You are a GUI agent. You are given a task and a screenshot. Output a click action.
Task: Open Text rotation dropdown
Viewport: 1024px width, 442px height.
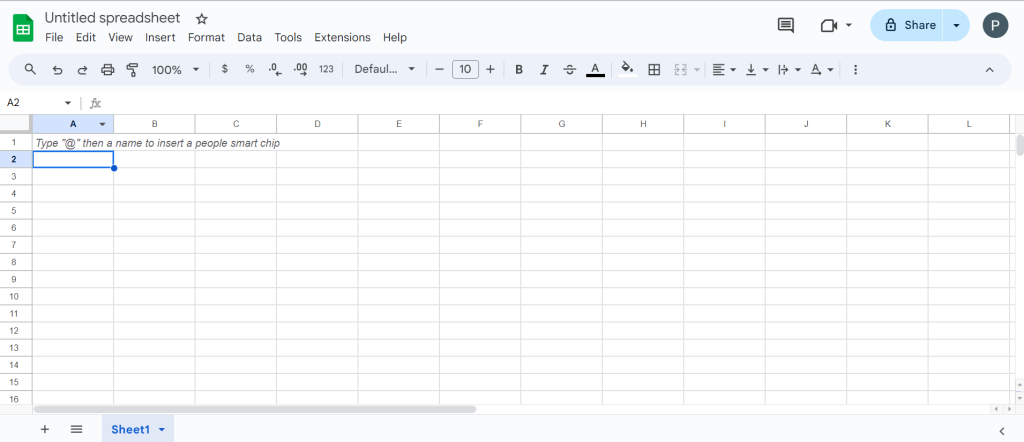[x=822, y=70]
